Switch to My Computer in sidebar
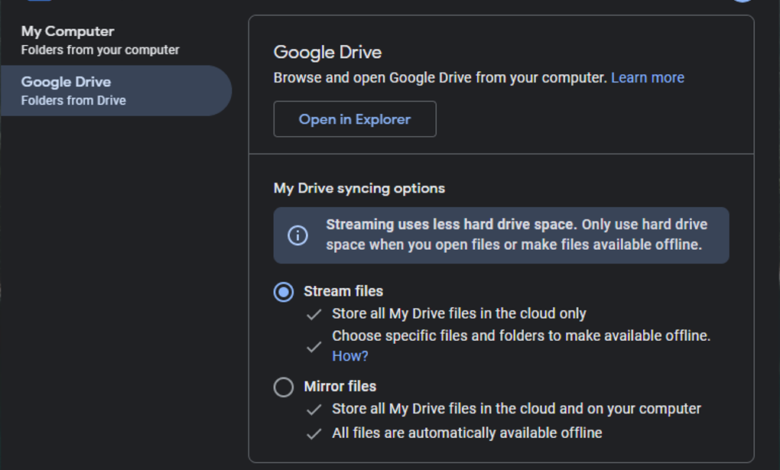This screenshot has height=470, width=780. pyautogui.click(x=68, y=32)
